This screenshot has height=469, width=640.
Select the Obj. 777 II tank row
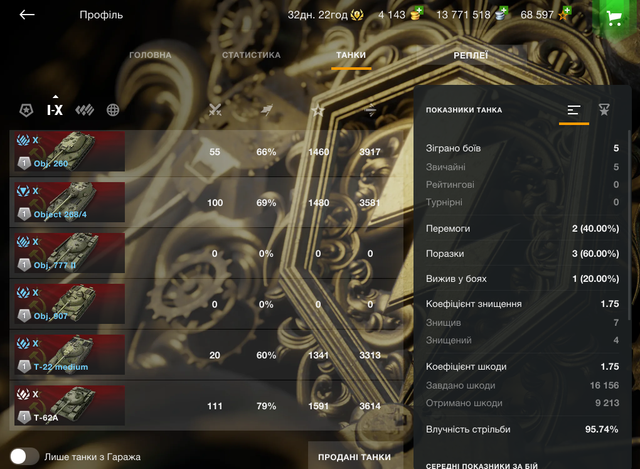coord(206,253)
